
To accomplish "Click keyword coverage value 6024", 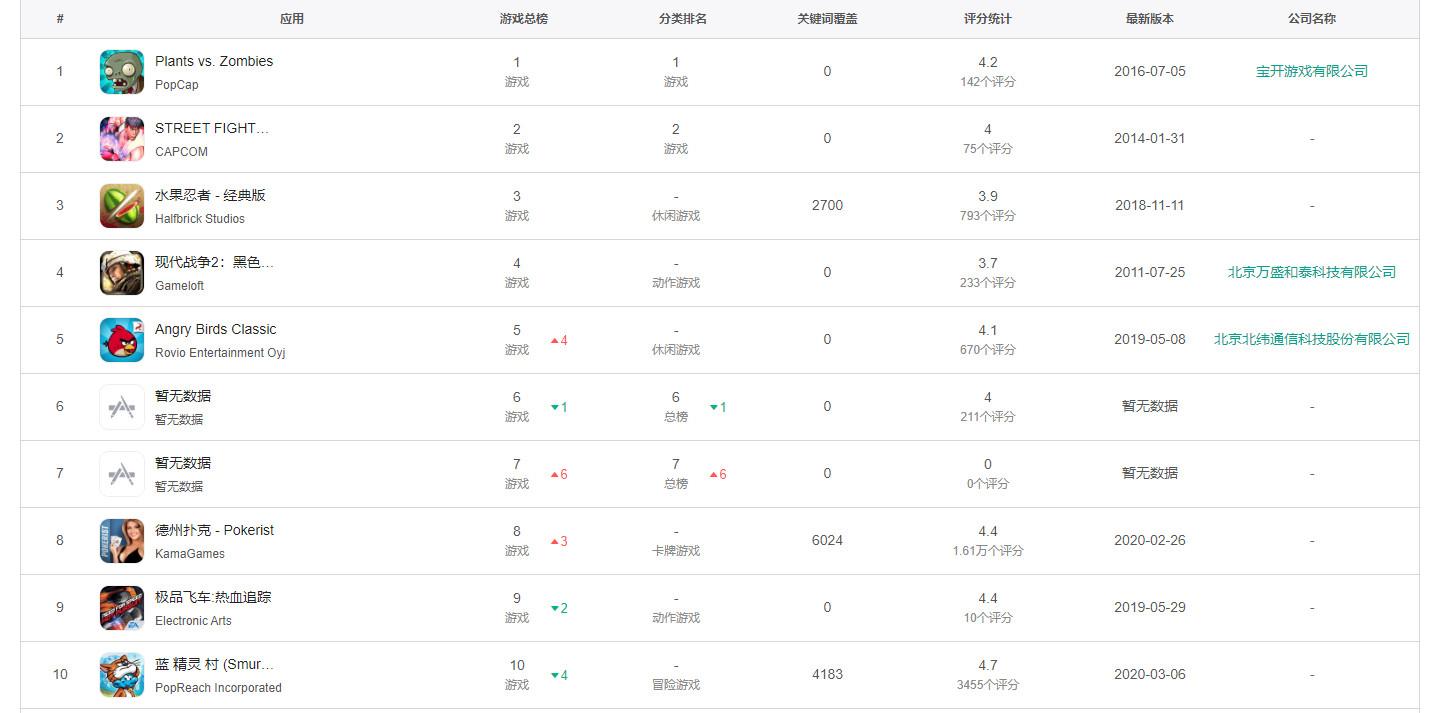I will (827, 540).
